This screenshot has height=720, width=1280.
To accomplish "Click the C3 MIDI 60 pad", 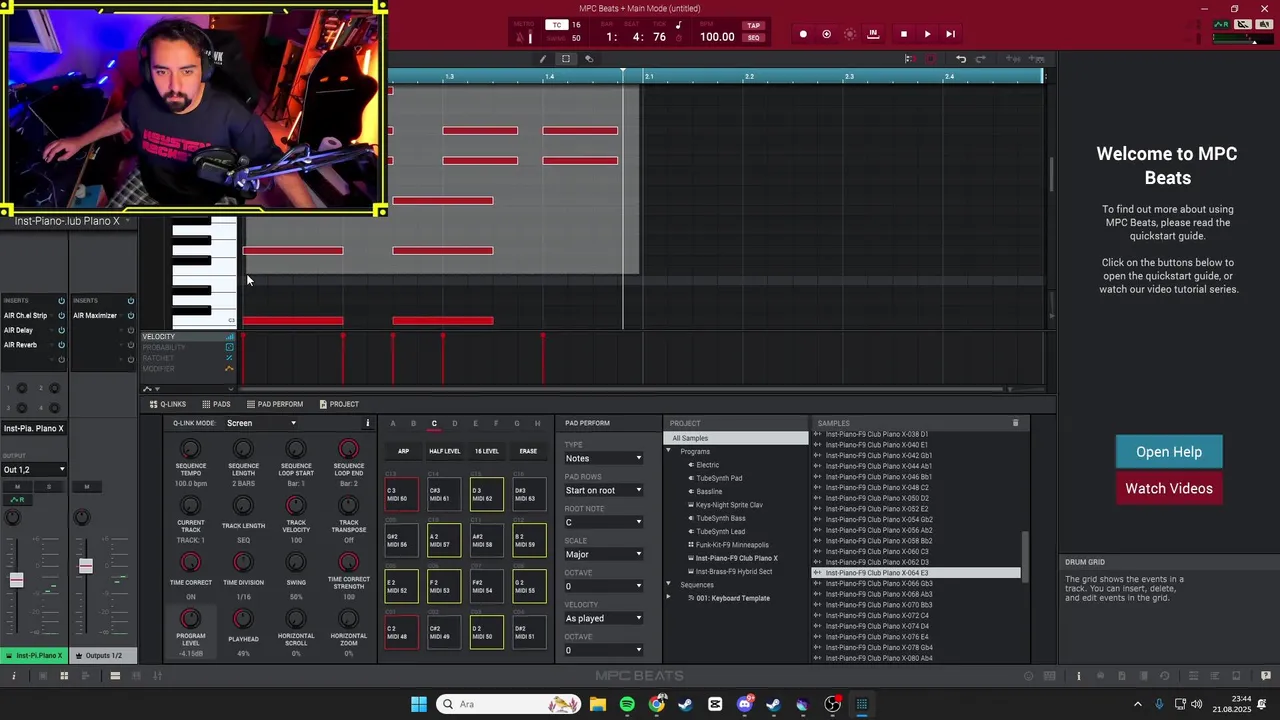I will coord(402,494).
